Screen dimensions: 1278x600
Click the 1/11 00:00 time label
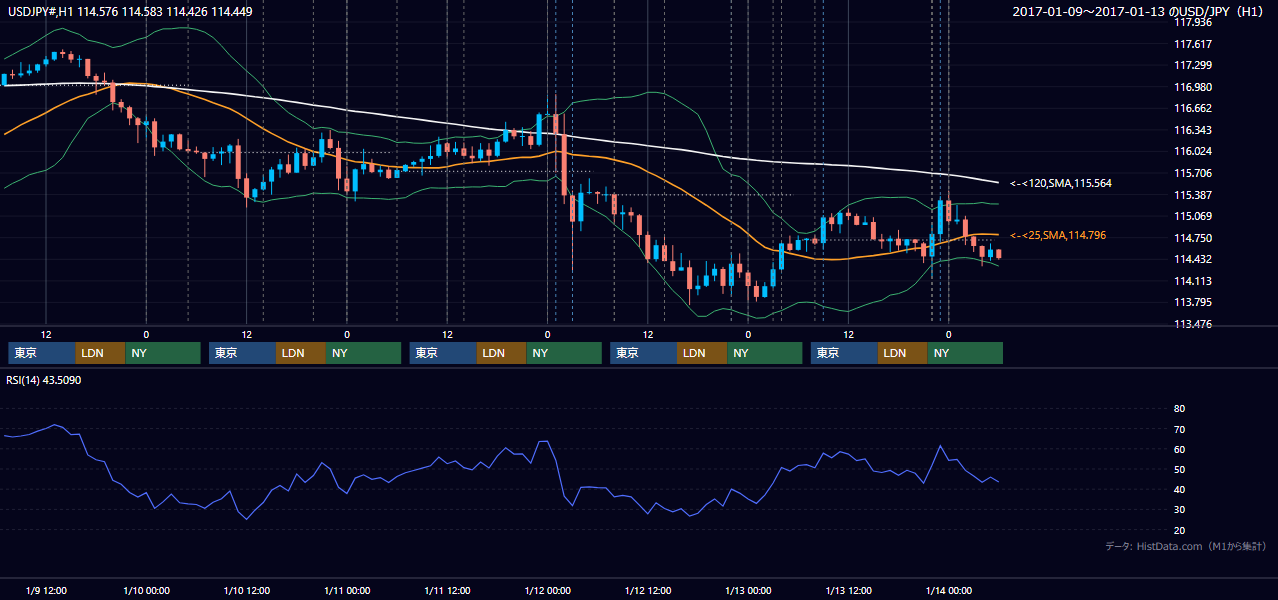click(347, 590)
